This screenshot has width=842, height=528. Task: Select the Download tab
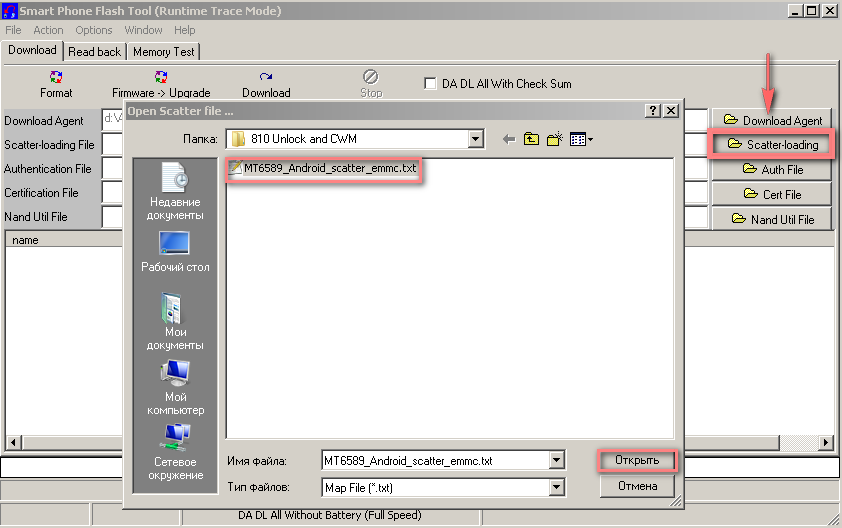[32, 50]
